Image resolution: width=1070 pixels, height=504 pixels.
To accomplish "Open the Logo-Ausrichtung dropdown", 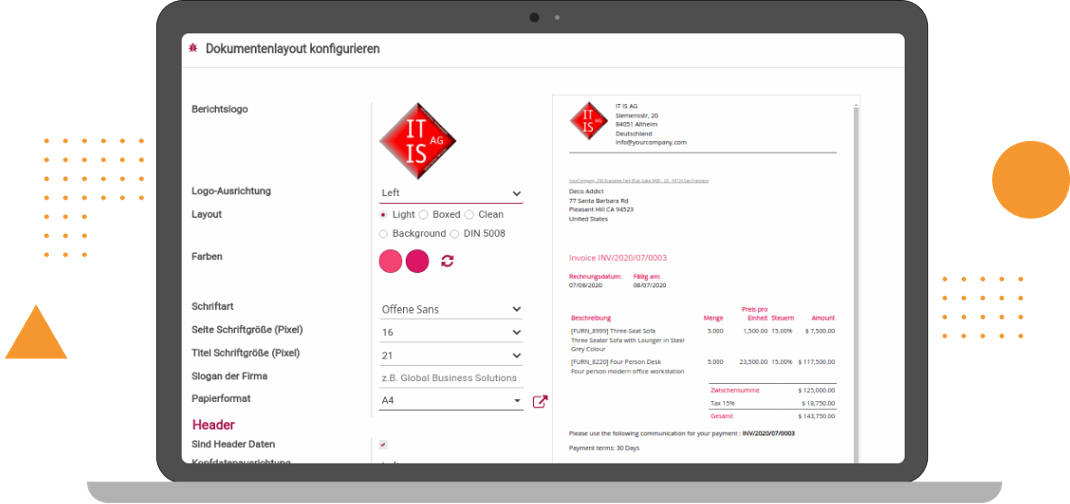I will [x=451, y=193].
